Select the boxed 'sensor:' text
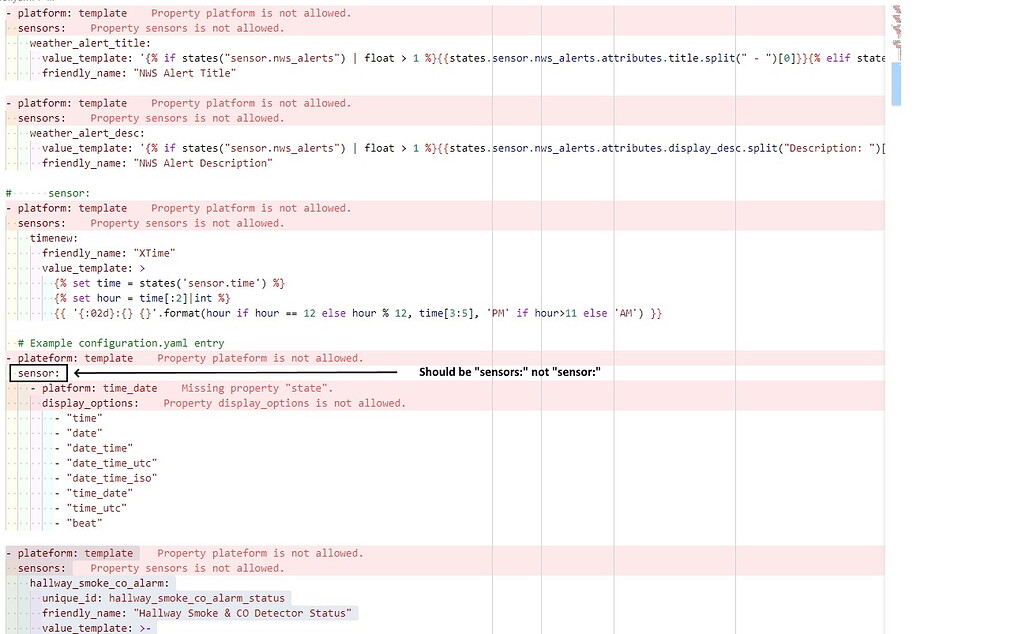The height and width of the screenshot is (634, 1033). click(37, 372)
